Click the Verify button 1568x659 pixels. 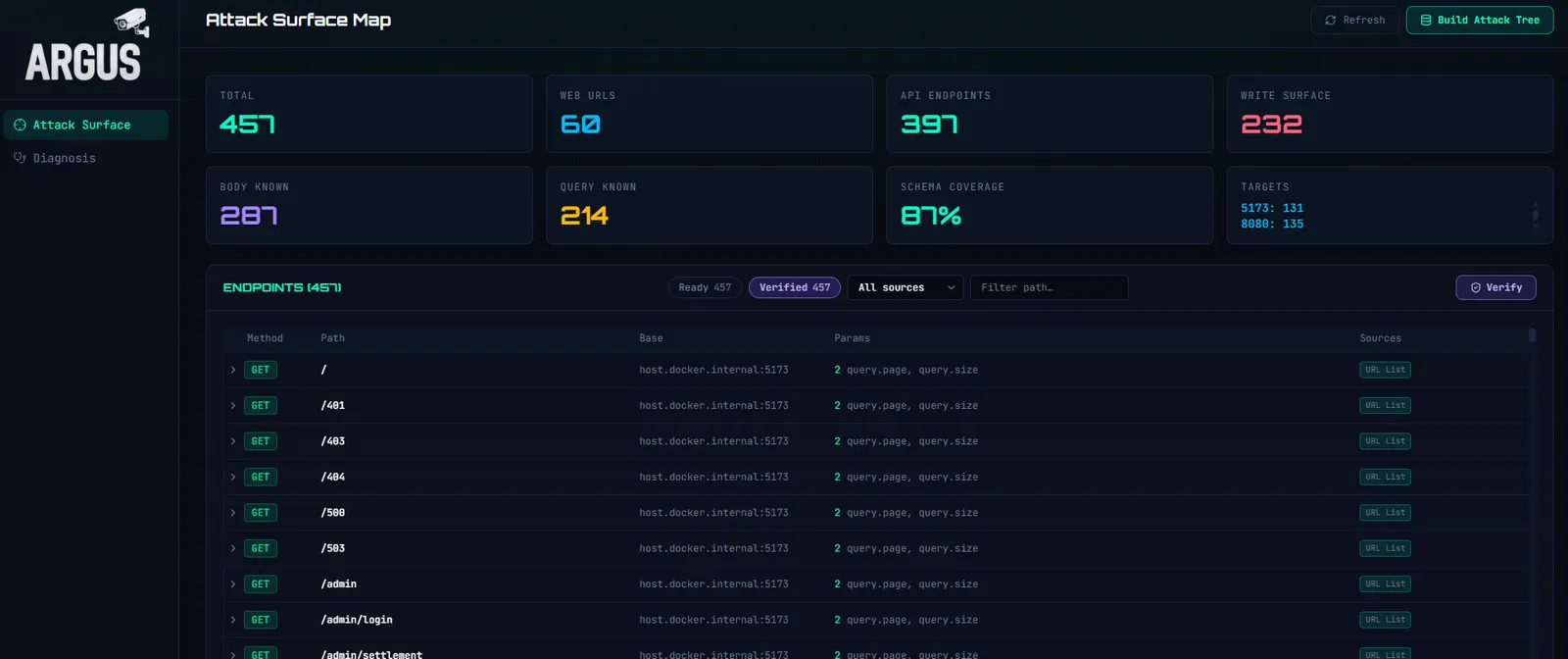point(1495,287)
